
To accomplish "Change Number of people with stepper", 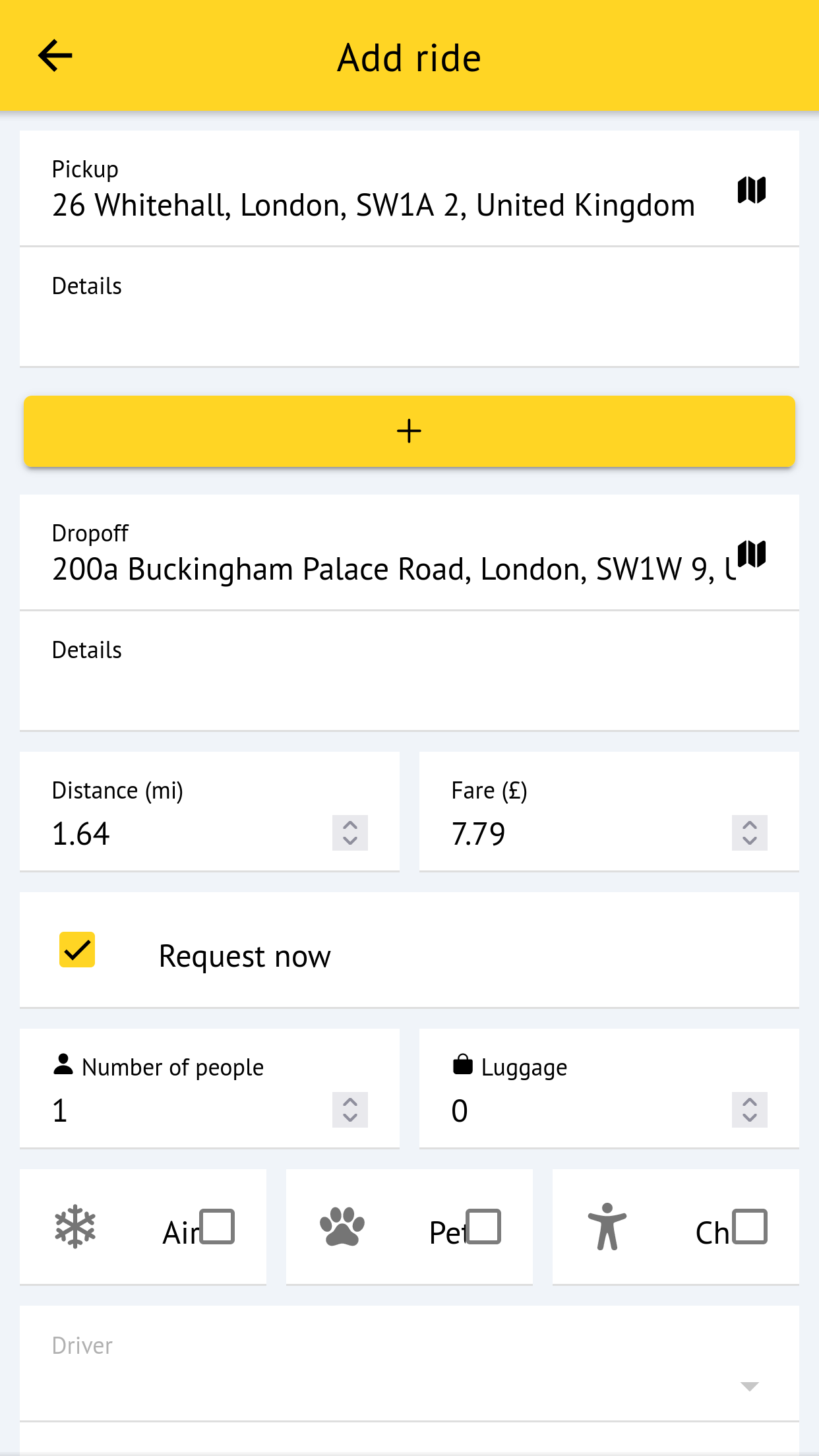I will pos(350,1110).
